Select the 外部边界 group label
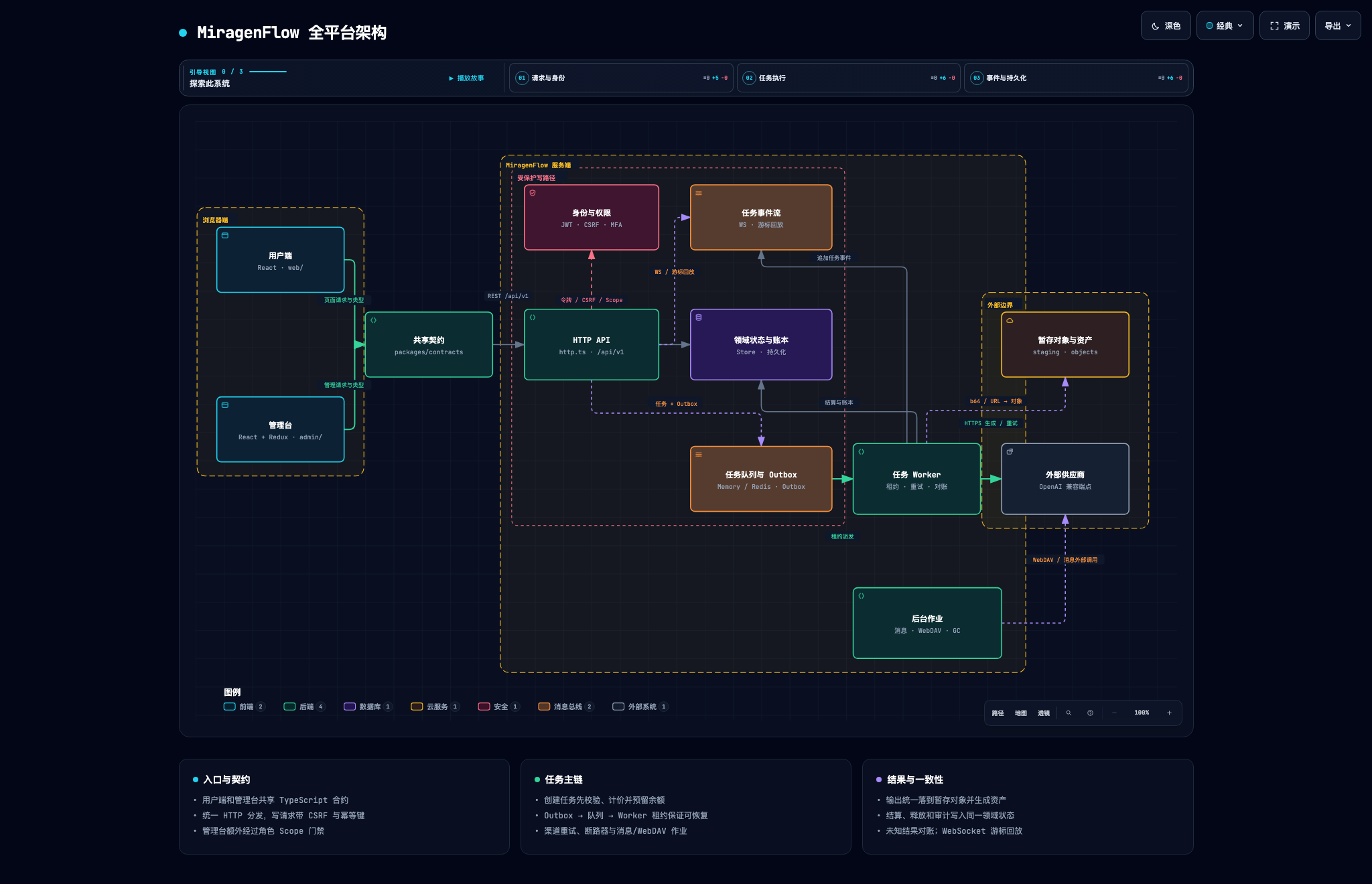1372x884 pixels. (1000, 305)
